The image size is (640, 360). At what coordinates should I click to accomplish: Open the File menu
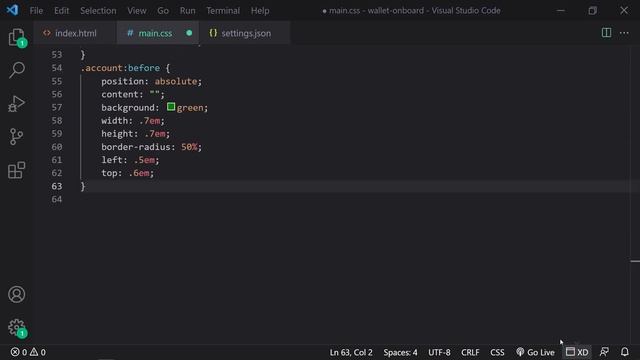point(36,11)
